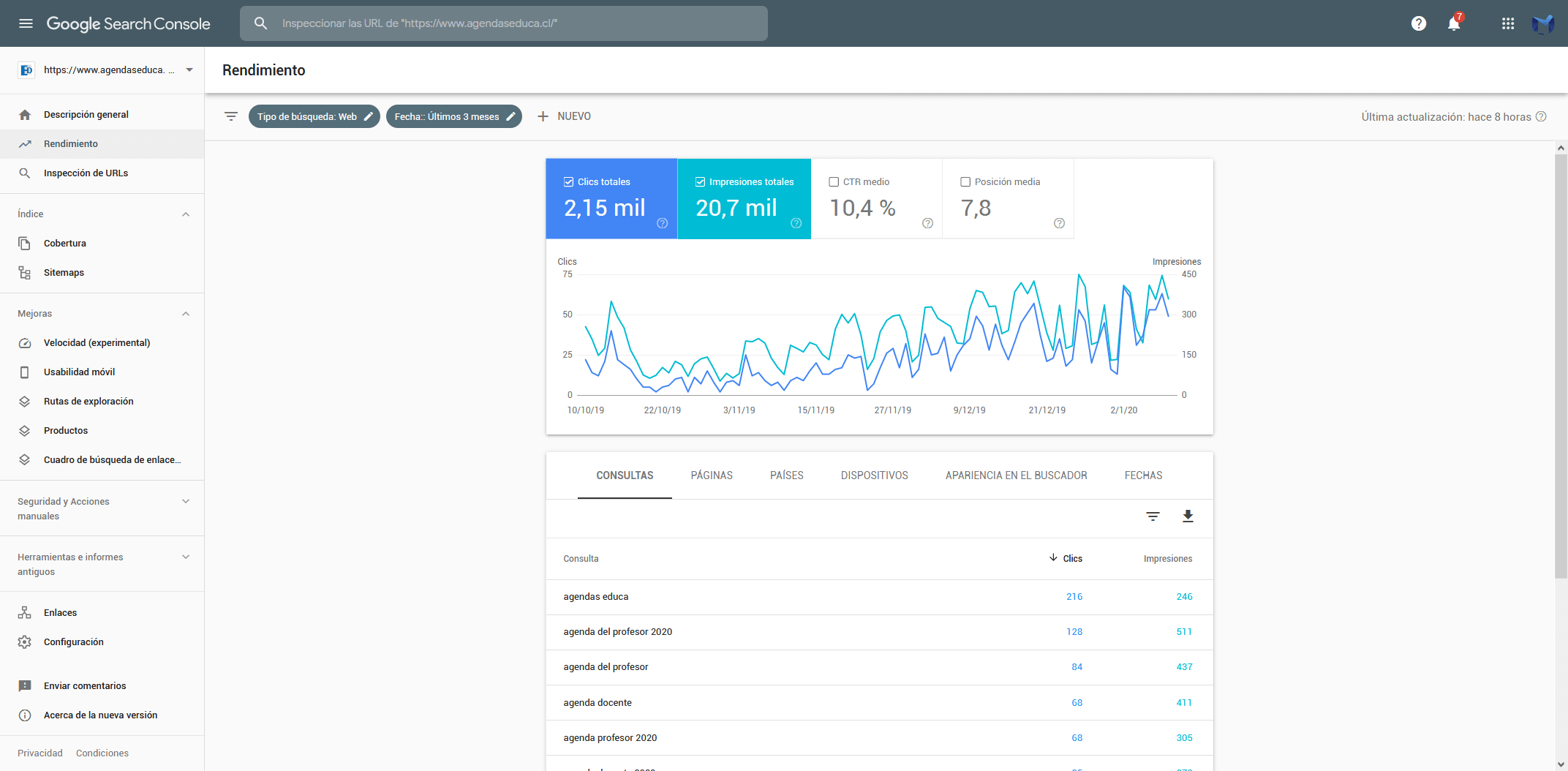Viewport: 1568px width, 771px height.
Task: Switch to the FECHAS tab
Action: [x=1143, y=475]
